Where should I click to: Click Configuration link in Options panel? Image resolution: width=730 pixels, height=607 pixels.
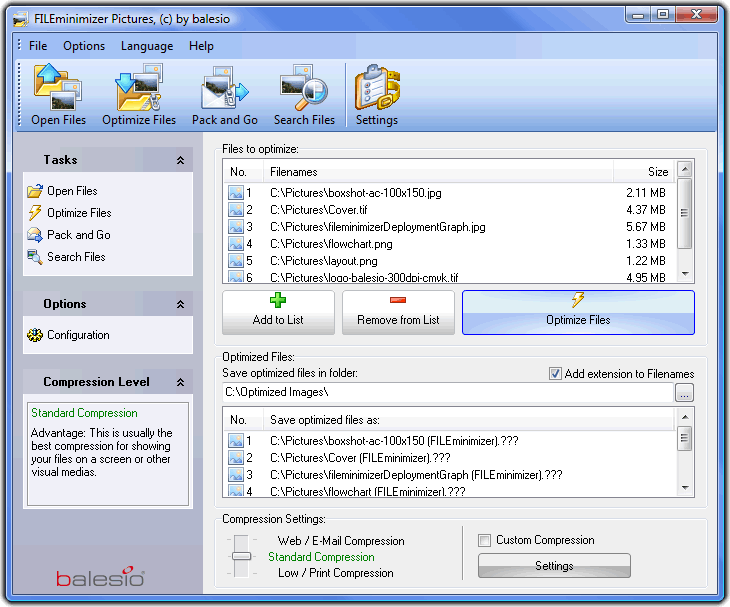pos(78,335)
